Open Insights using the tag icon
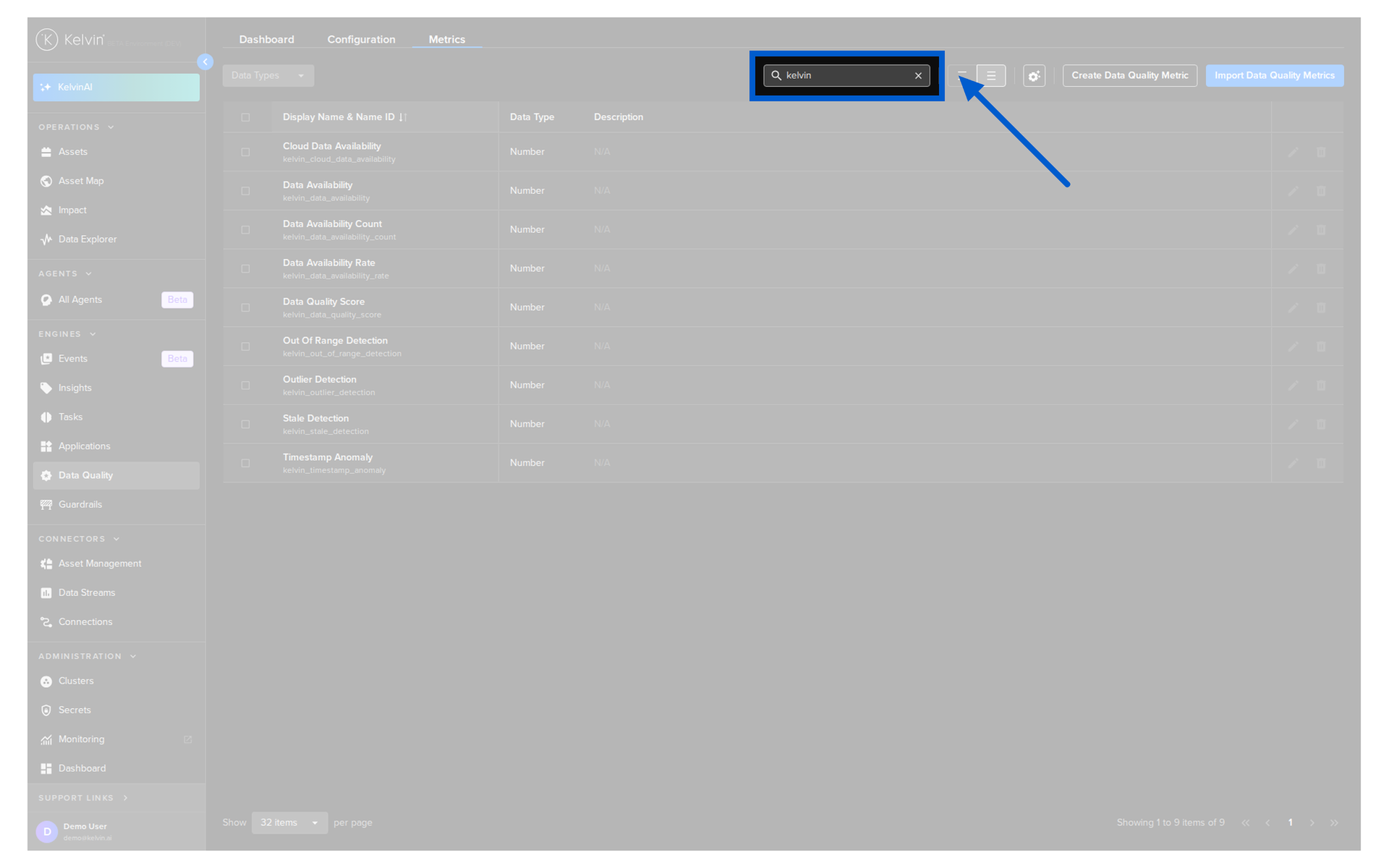This screenshot has height=868, width=1389. pos(46,388)
